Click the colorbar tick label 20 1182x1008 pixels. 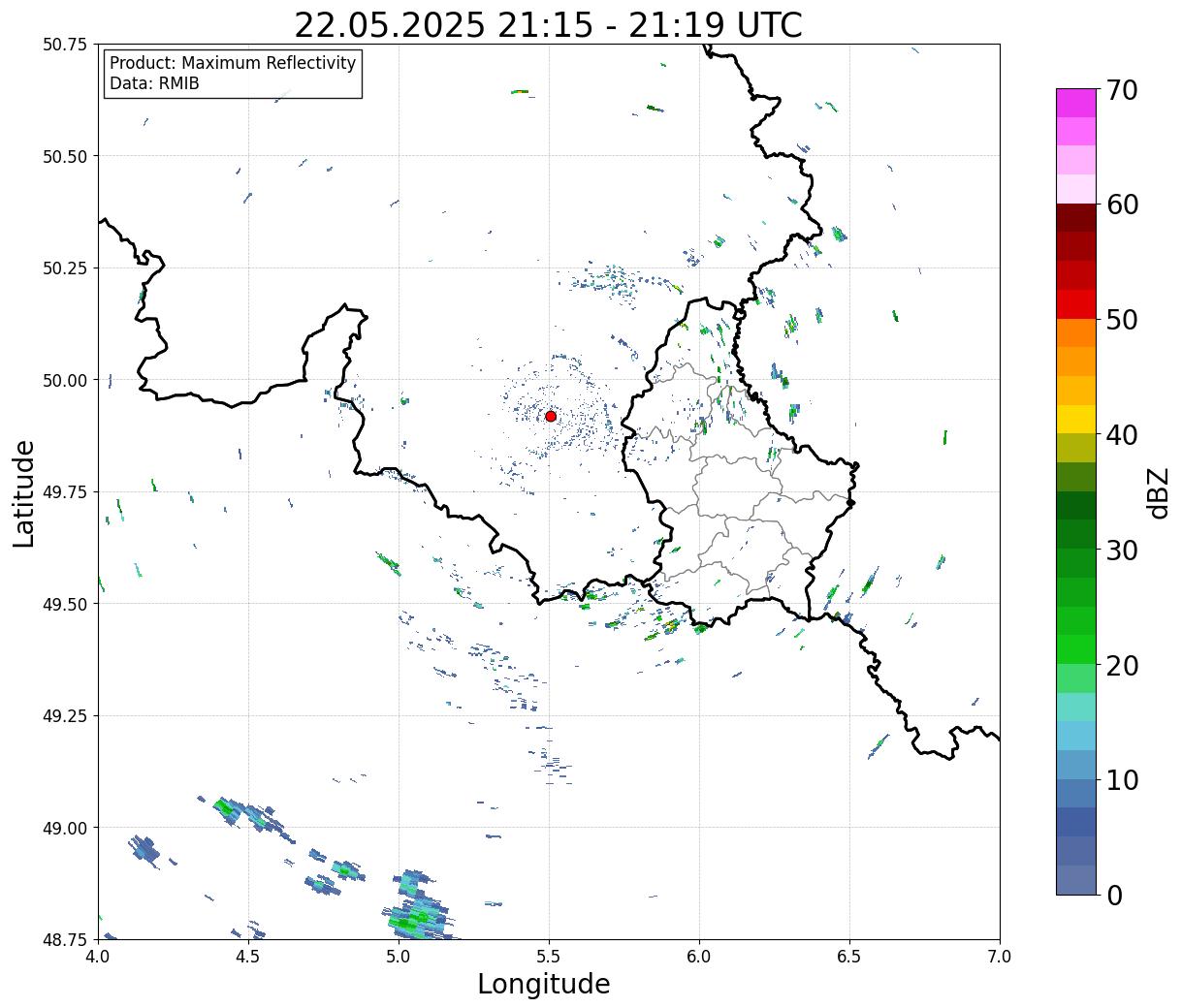pyautogui.click(x=1121, y=666)
